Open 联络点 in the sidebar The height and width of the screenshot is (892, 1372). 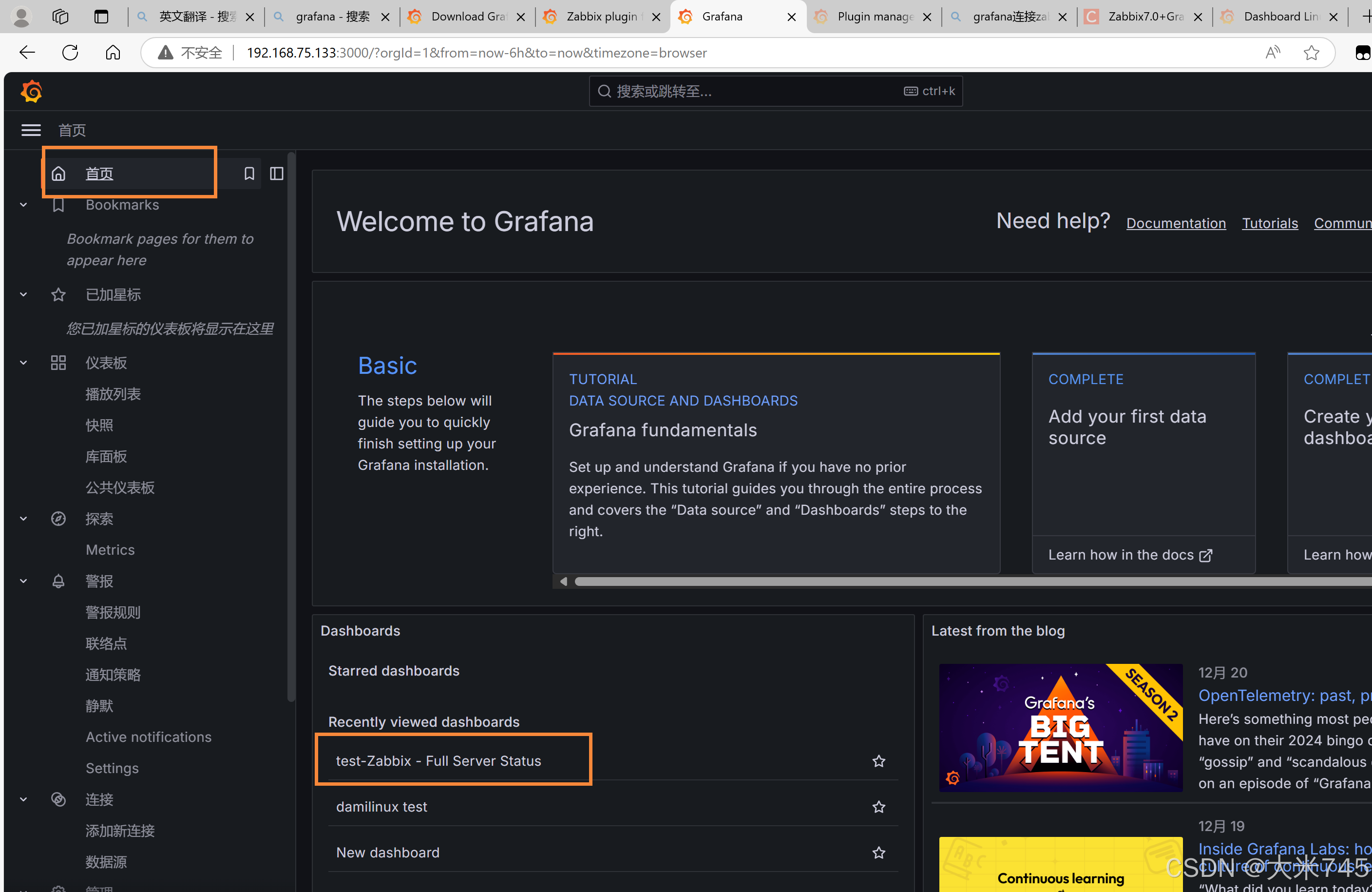pos(106,643)
